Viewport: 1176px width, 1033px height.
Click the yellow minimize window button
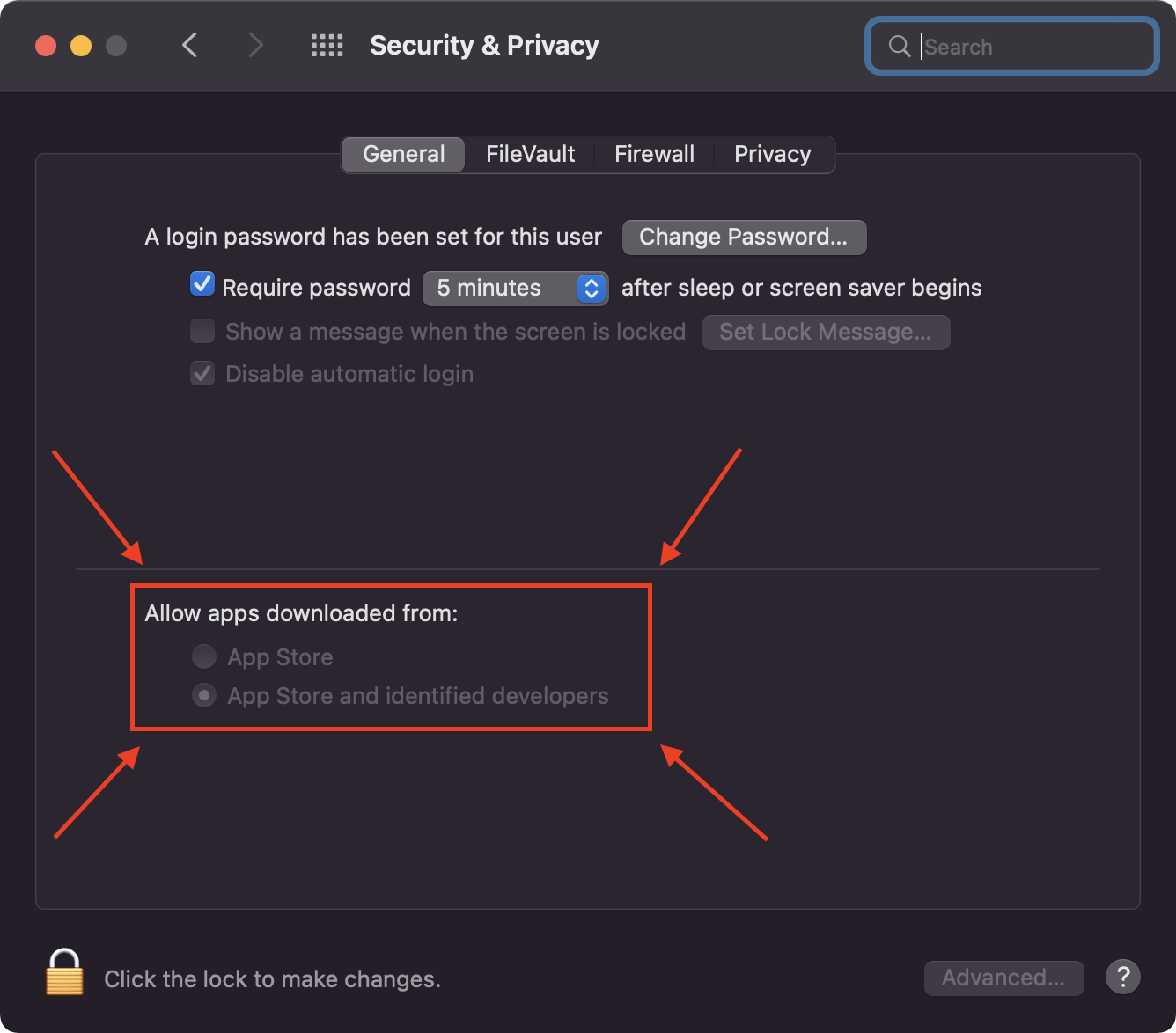(81, 46)
